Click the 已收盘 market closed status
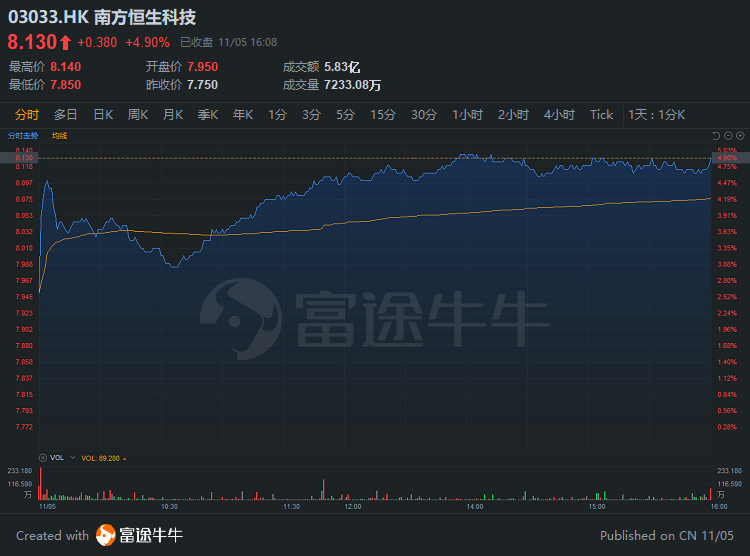Viewport: 750px width, 556px height. point(197,43)
